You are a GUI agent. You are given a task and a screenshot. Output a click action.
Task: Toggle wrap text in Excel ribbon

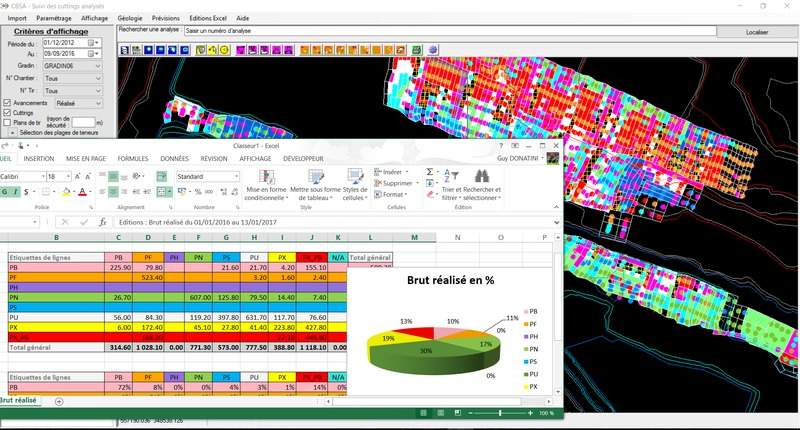point(162,176)
